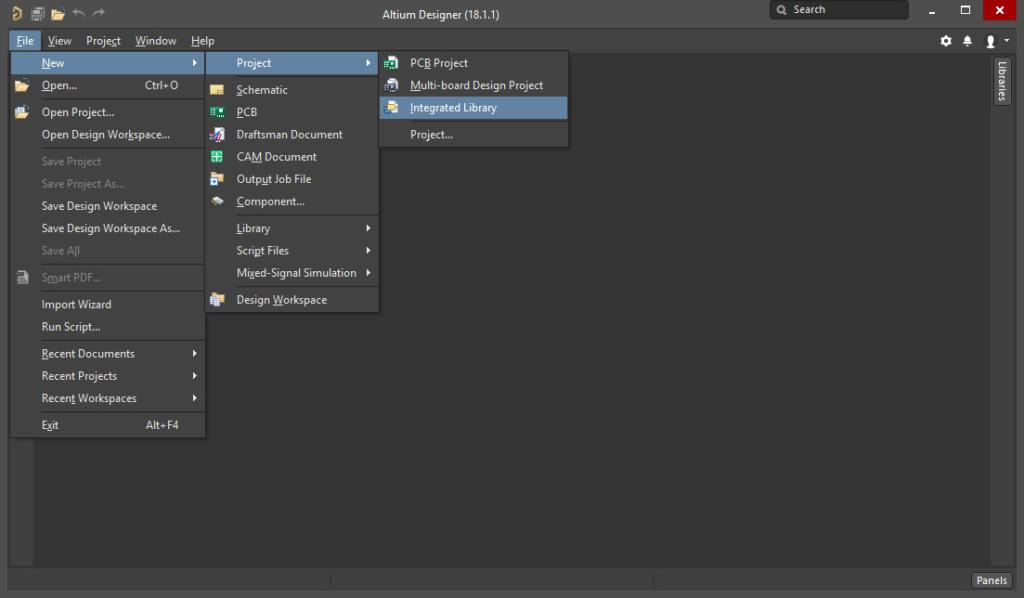Click the PCB document icon
The image size is (1024, 598).
tap(217, 112)
